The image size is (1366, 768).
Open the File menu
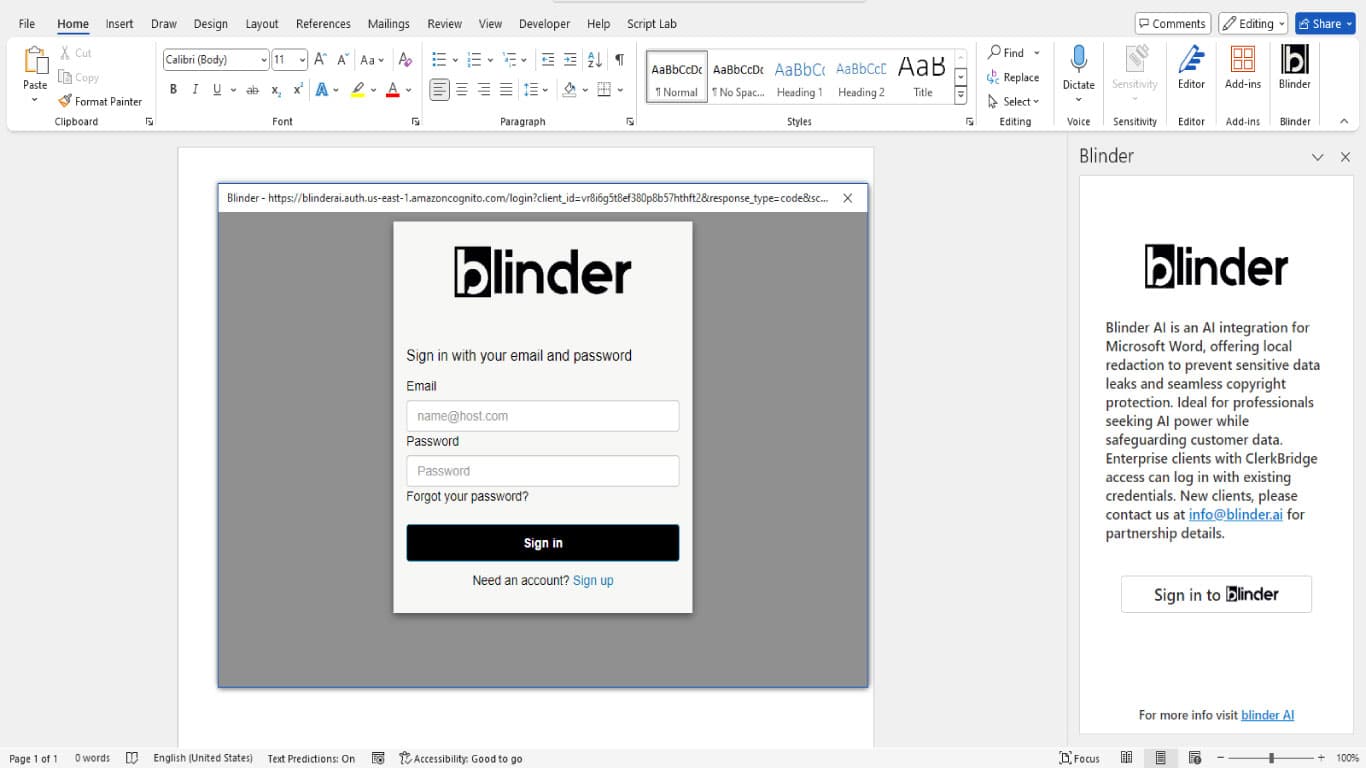point(27,24)
